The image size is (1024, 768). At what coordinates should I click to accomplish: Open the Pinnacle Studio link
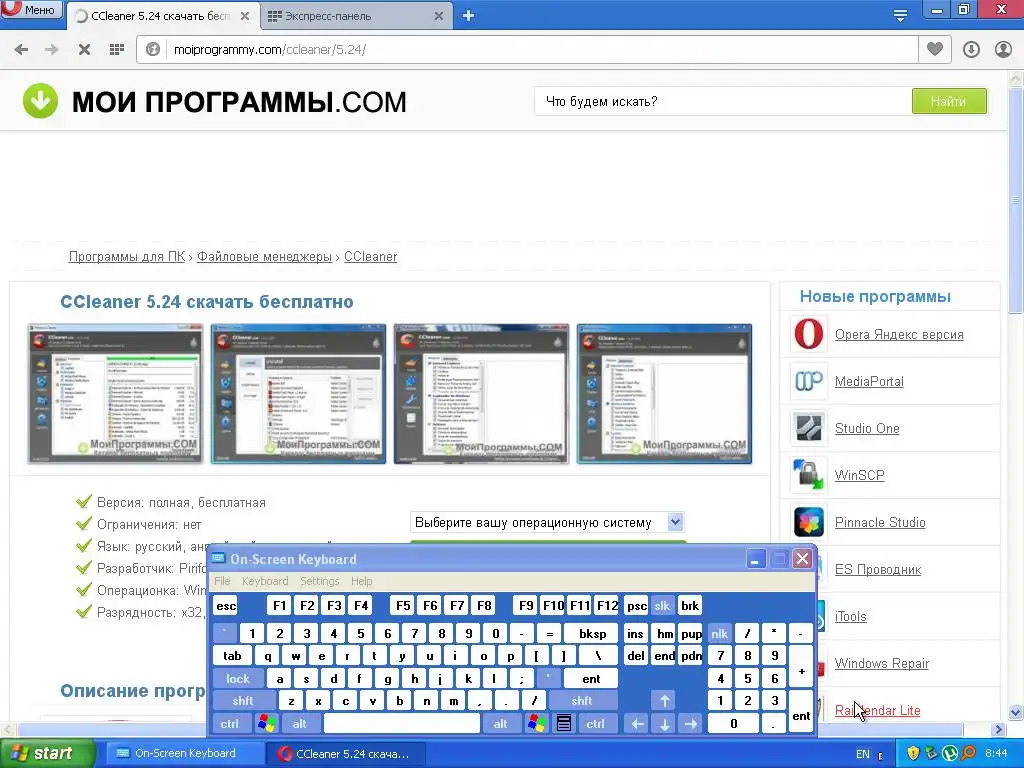click(880, 522)
